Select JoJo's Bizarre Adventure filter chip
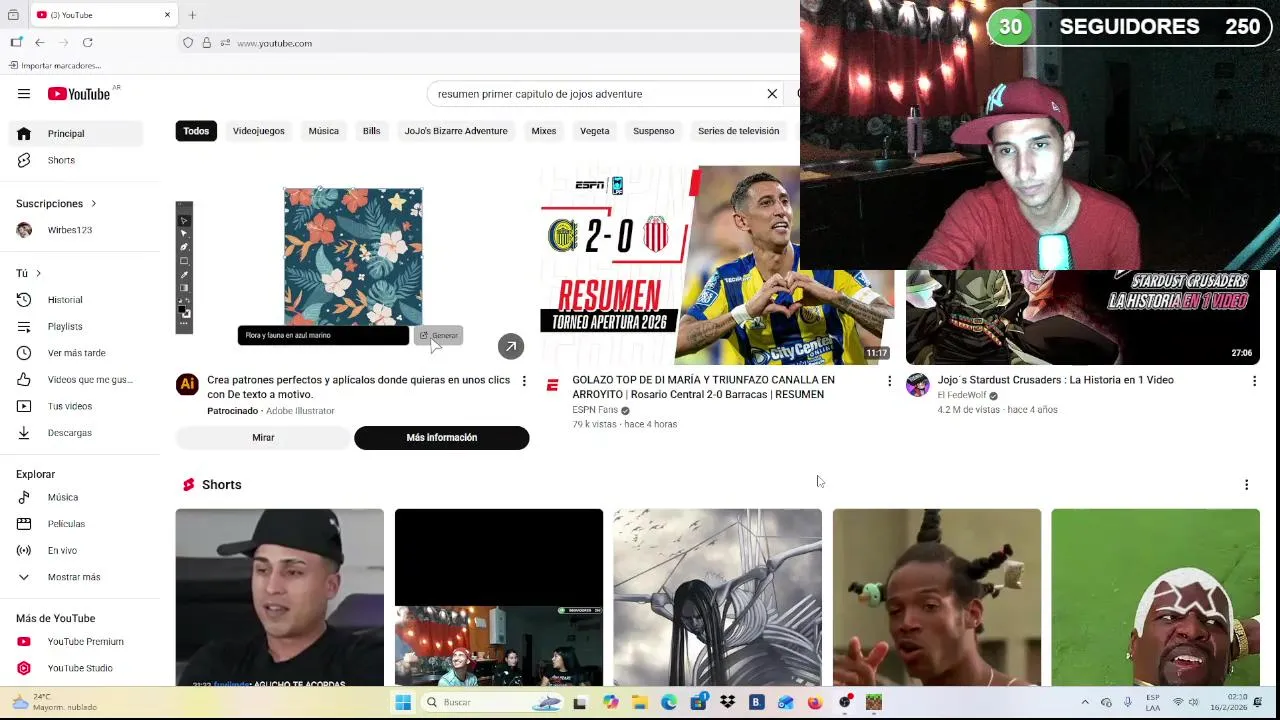Screen dimensions: 1280x720 click(x=456, y=131)
